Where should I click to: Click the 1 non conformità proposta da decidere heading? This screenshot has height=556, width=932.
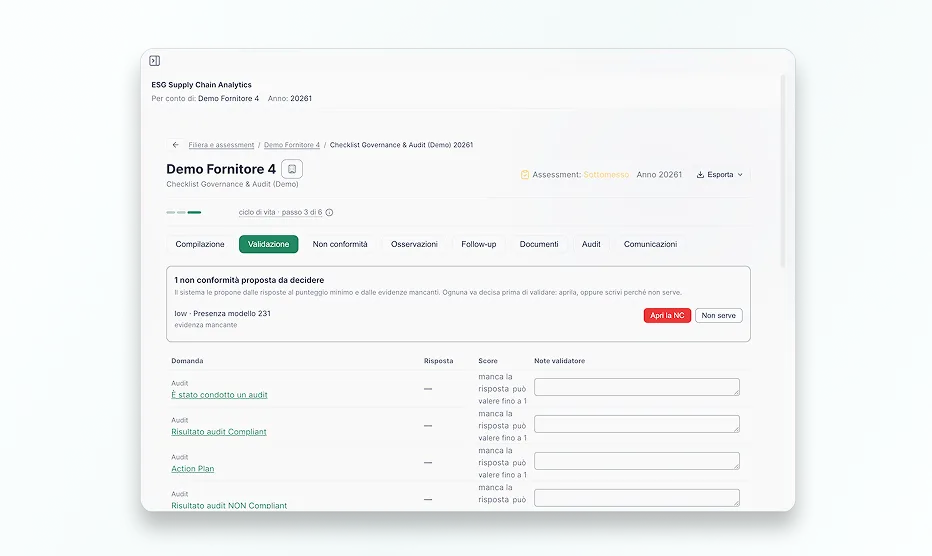point(249,280)
